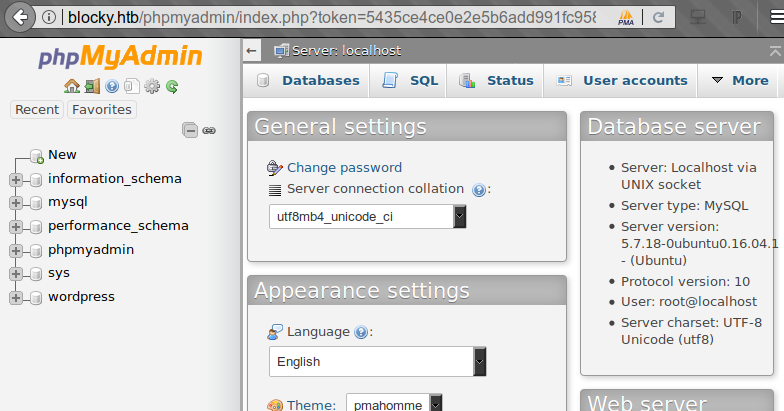This screenshot has height=411, width=784.
Task: Collapse top menu with double-arrow icon
Action: (x=775, y=50)
